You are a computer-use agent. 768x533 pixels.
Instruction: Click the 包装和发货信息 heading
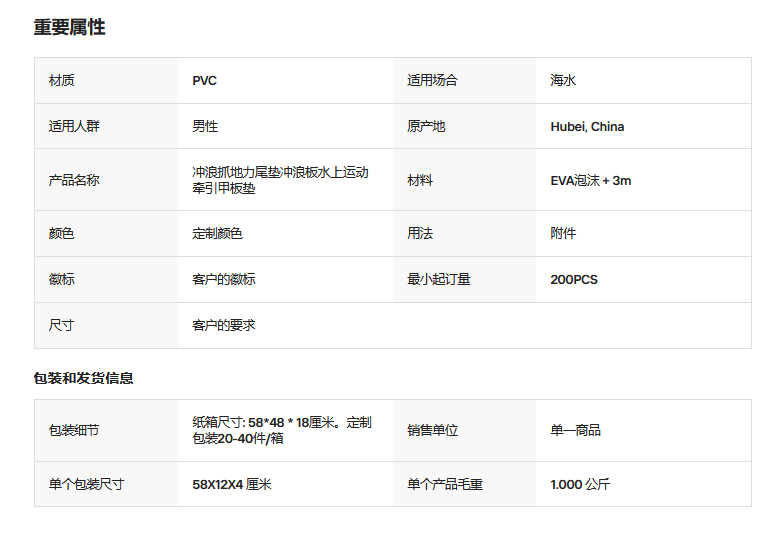pyautogui.click(x=83, y=378)
